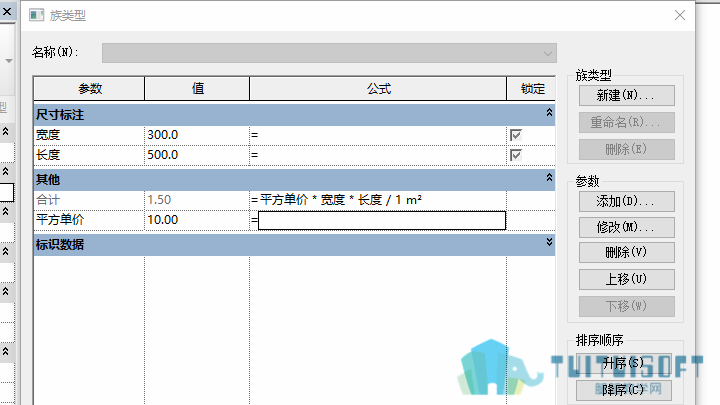
Task: Click the 新建(N)... button
Action: [626, 96]
